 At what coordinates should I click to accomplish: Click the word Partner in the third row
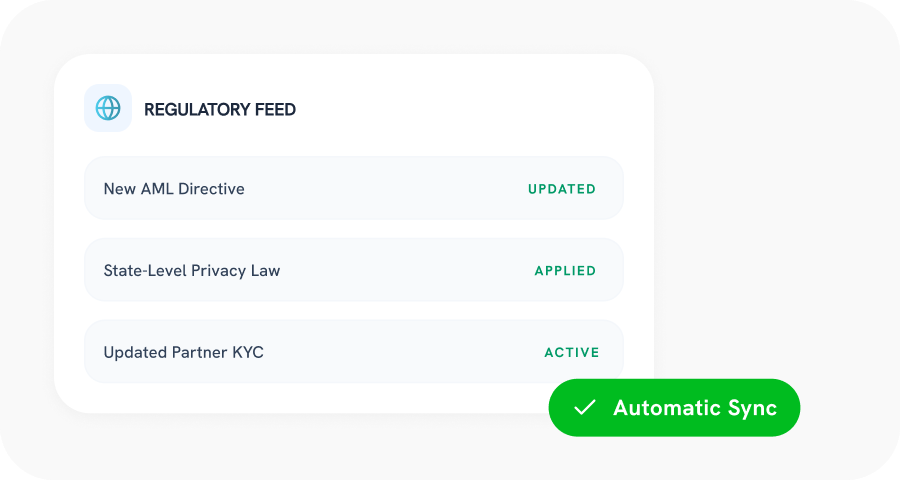point(198,353)
